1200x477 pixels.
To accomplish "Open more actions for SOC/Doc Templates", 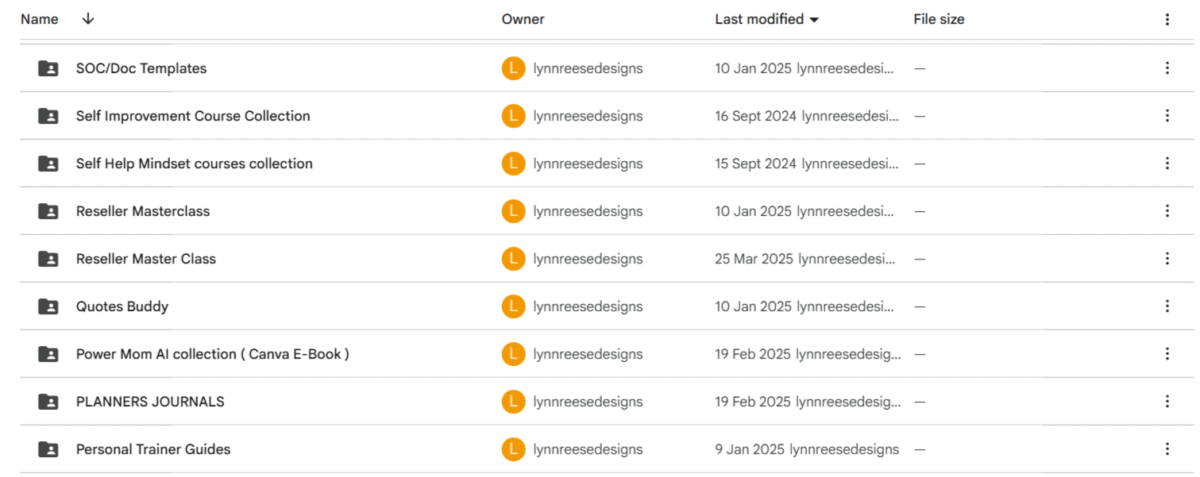I will click(x=1166, y=68).
